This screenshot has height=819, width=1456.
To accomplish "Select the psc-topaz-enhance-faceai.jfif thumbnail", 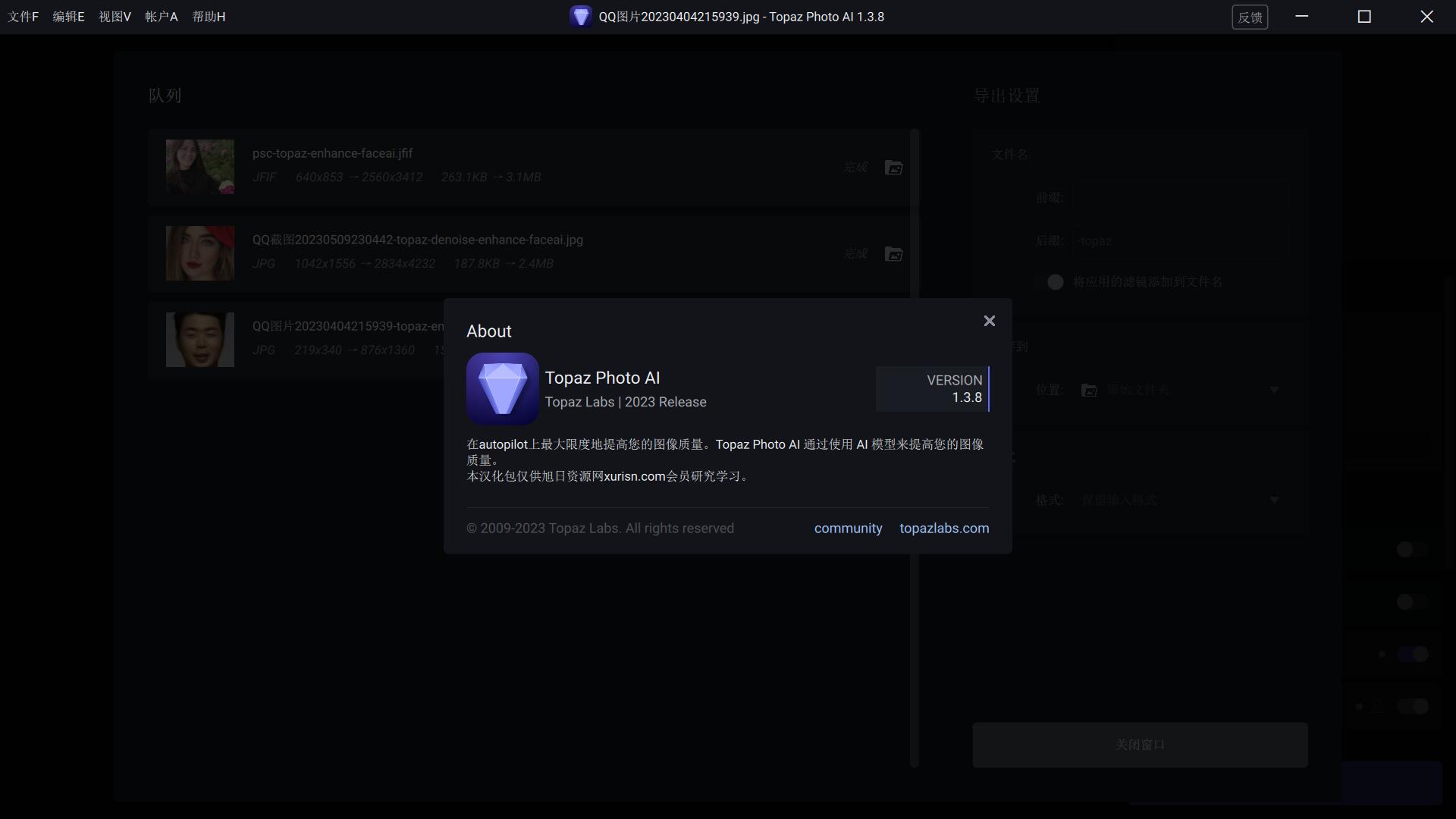I will click(x=200, y=167).
